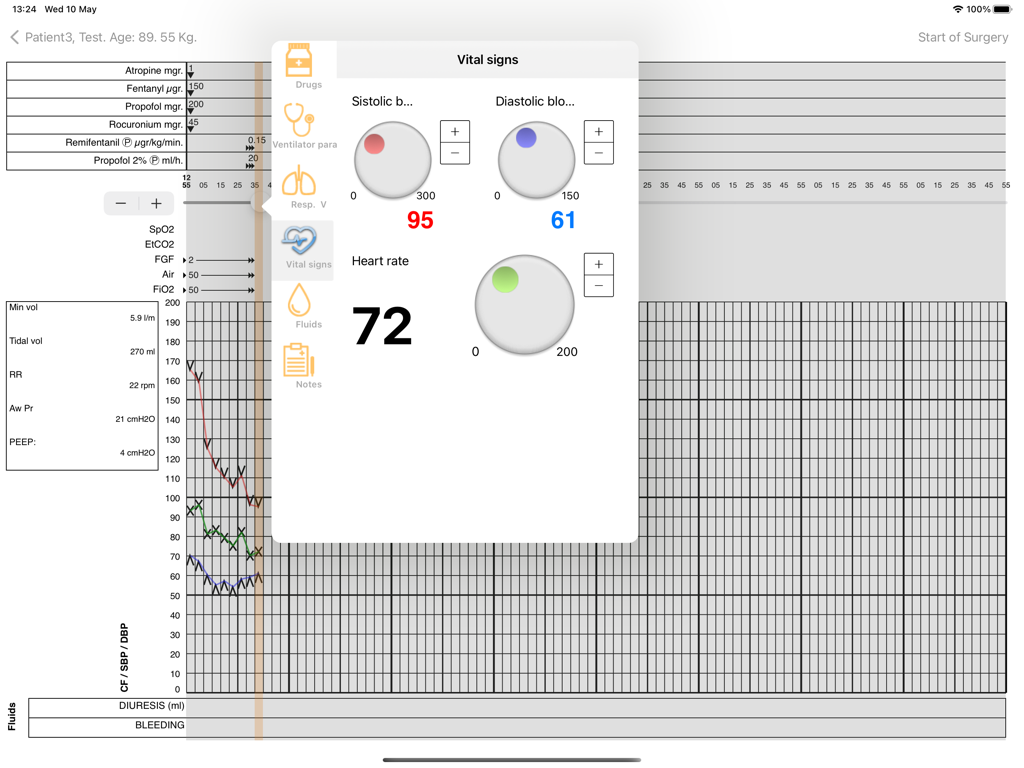The width and height of the screenshot is (1024, 768).
Task: Click the timeline slider handle
Action: [259, 203]
